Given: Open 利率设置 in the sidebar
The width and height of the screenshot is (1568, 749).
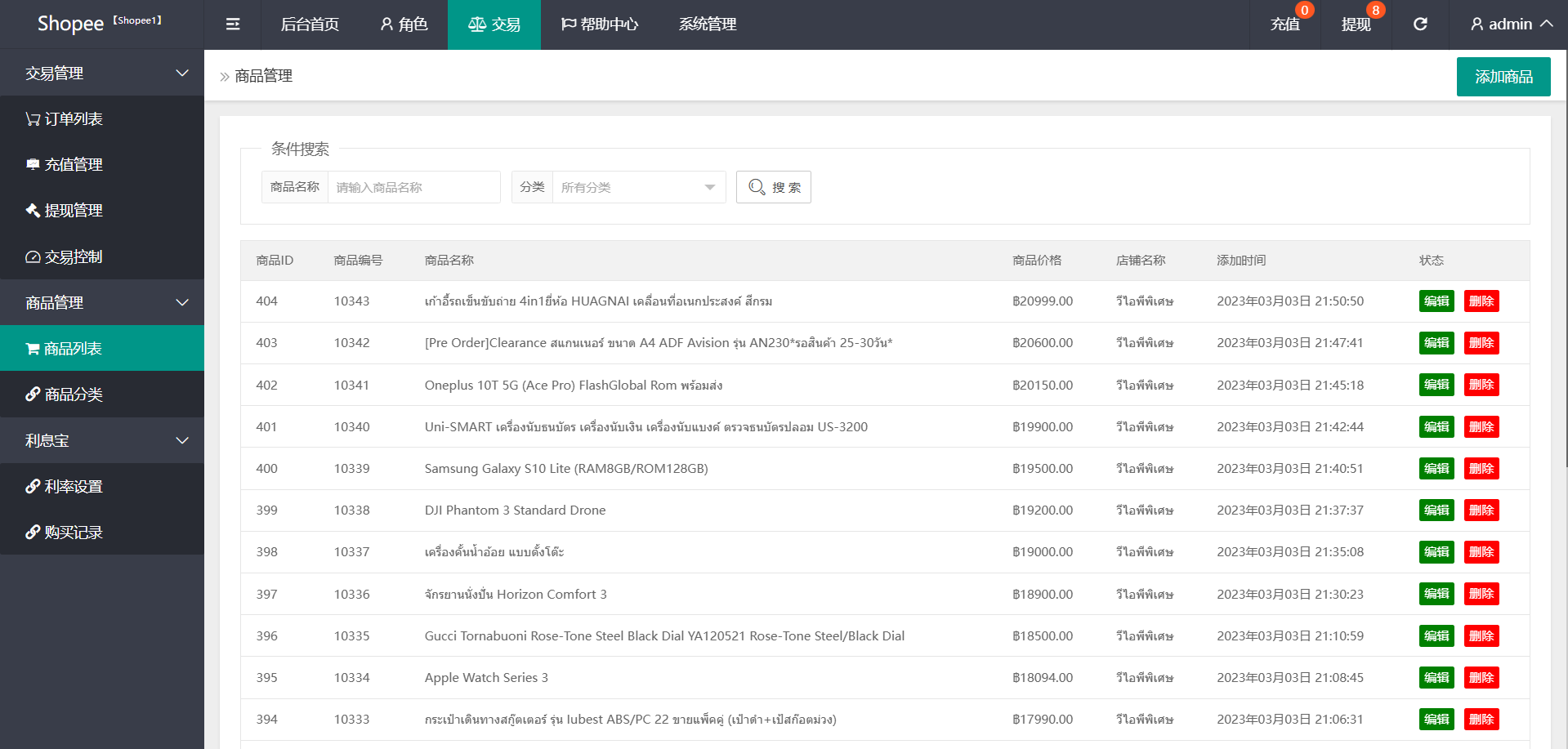Looking at the screenshot, I should point(102,487).
